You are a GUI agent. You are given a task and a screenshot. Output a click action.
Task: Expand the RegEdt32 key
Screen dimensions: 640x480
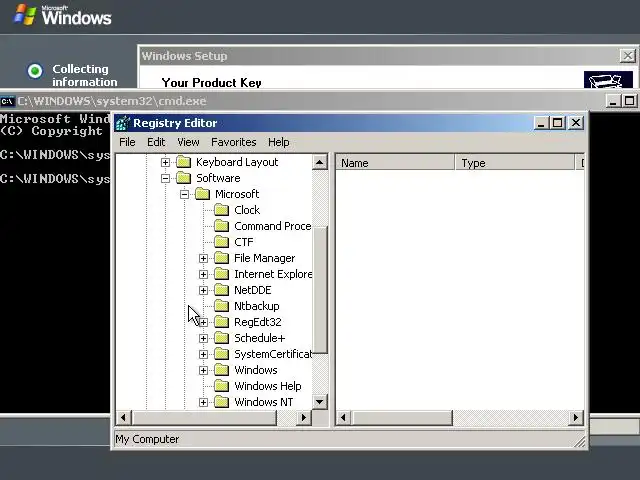[x=203, y=322]
